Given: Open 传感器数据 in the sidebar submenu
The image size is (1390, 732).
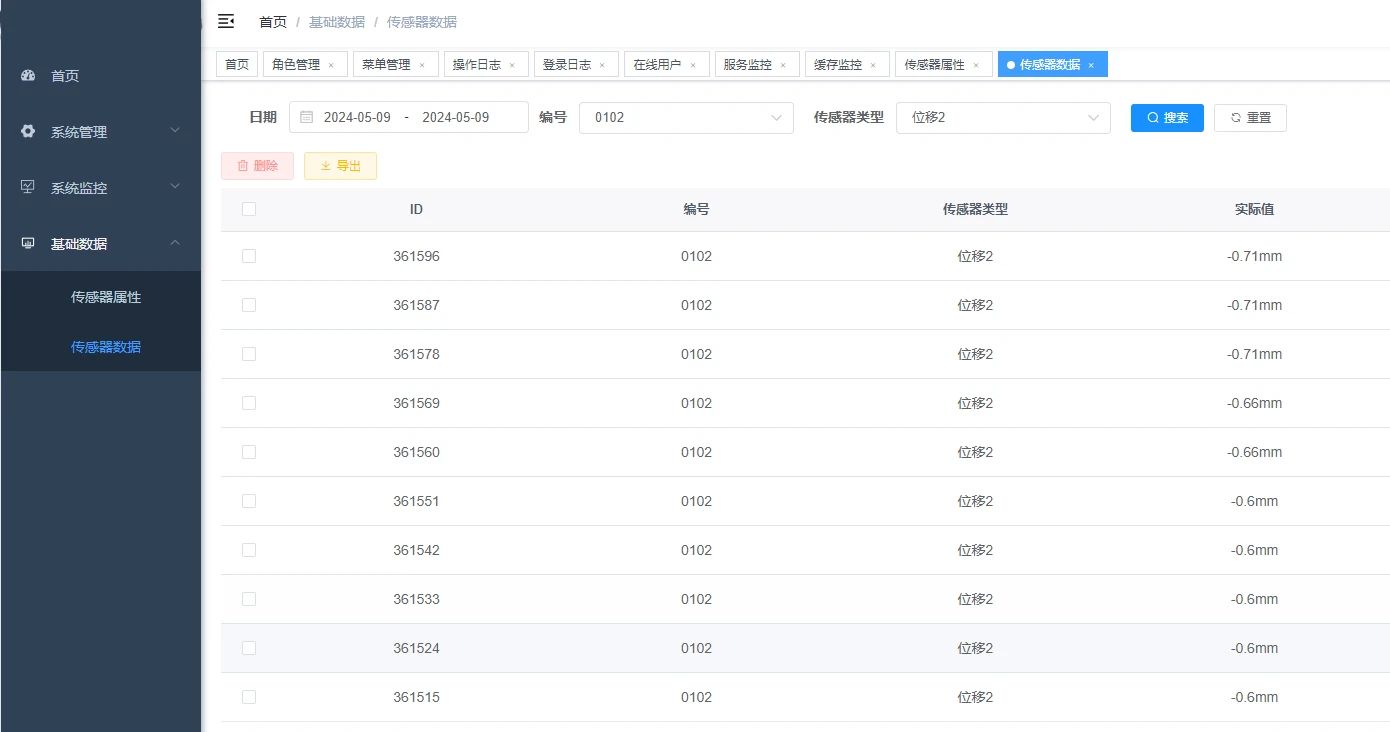Looking at the screenshot, I should [100, 347].
